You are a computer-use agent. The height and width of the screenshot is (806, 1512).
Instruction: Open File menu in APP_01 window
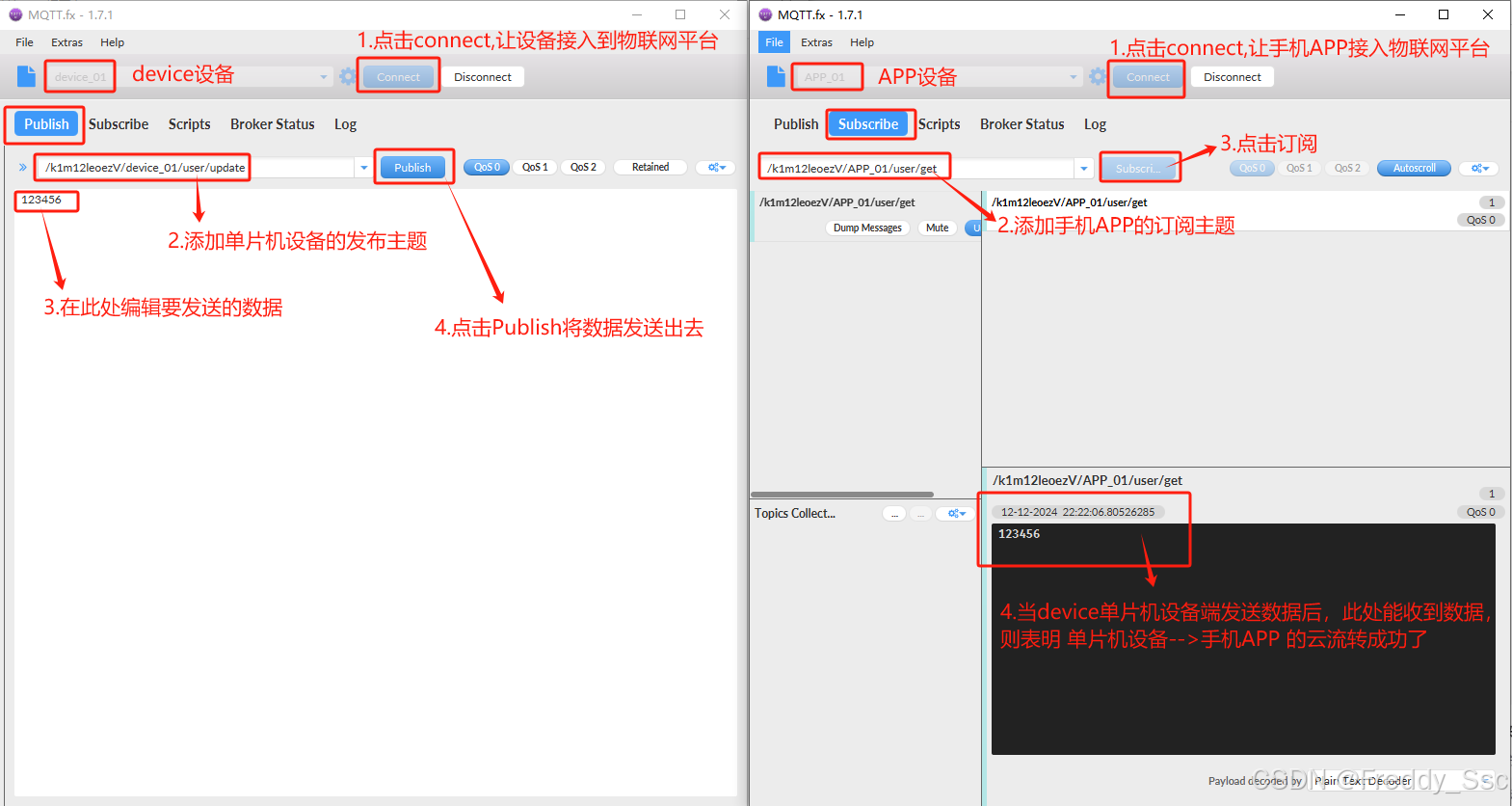774,42
